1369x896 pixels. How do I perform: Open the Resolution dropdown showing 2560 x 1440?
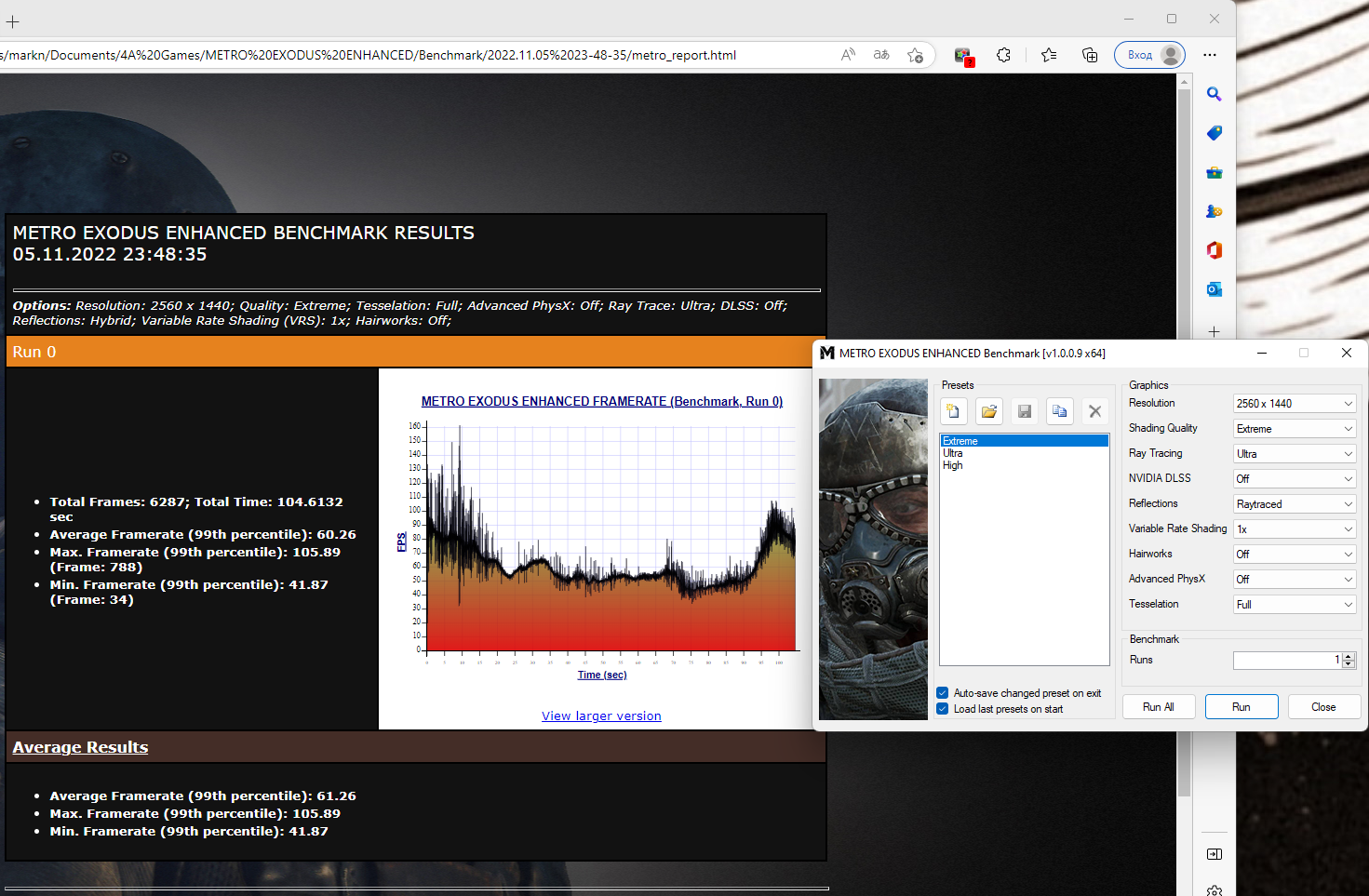[x=1295, y=404]
